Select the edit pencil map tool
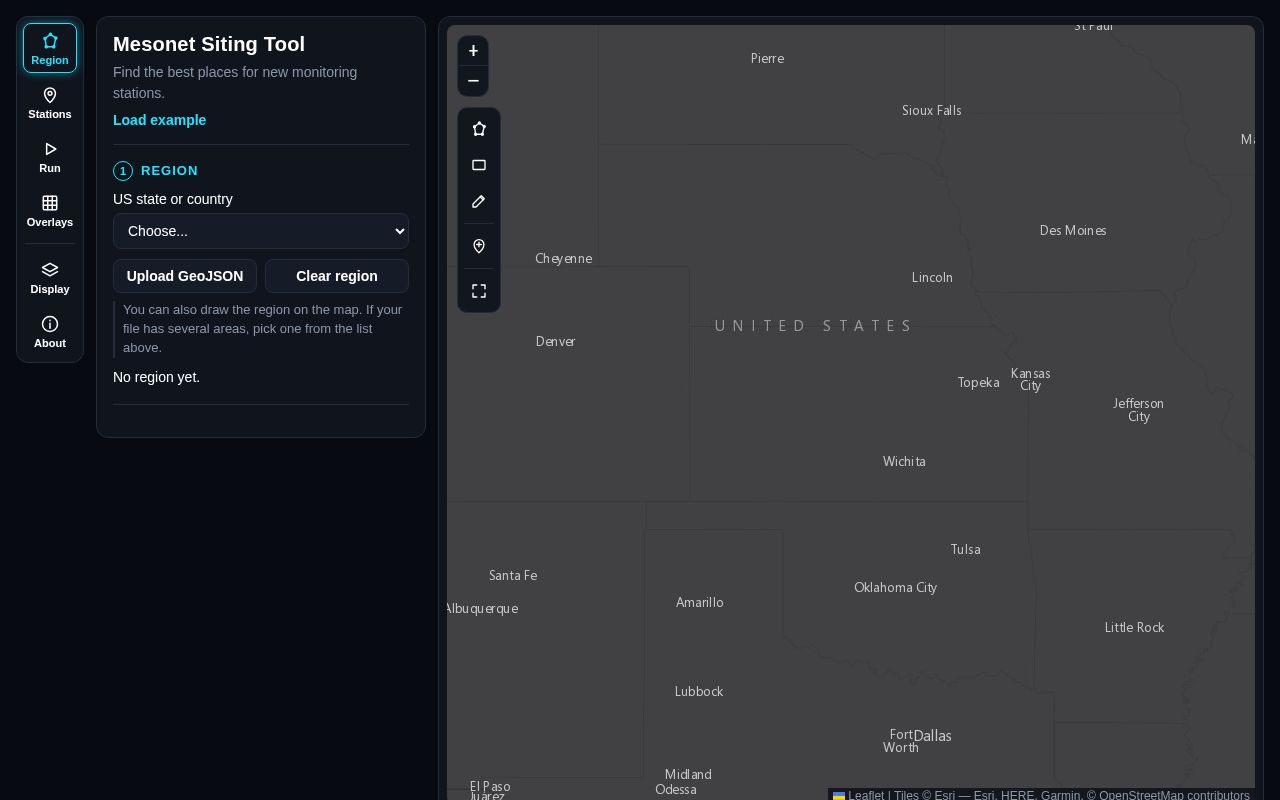This screenshot has height=800, width=1280. pyautogui.click(x=479, y=201)
